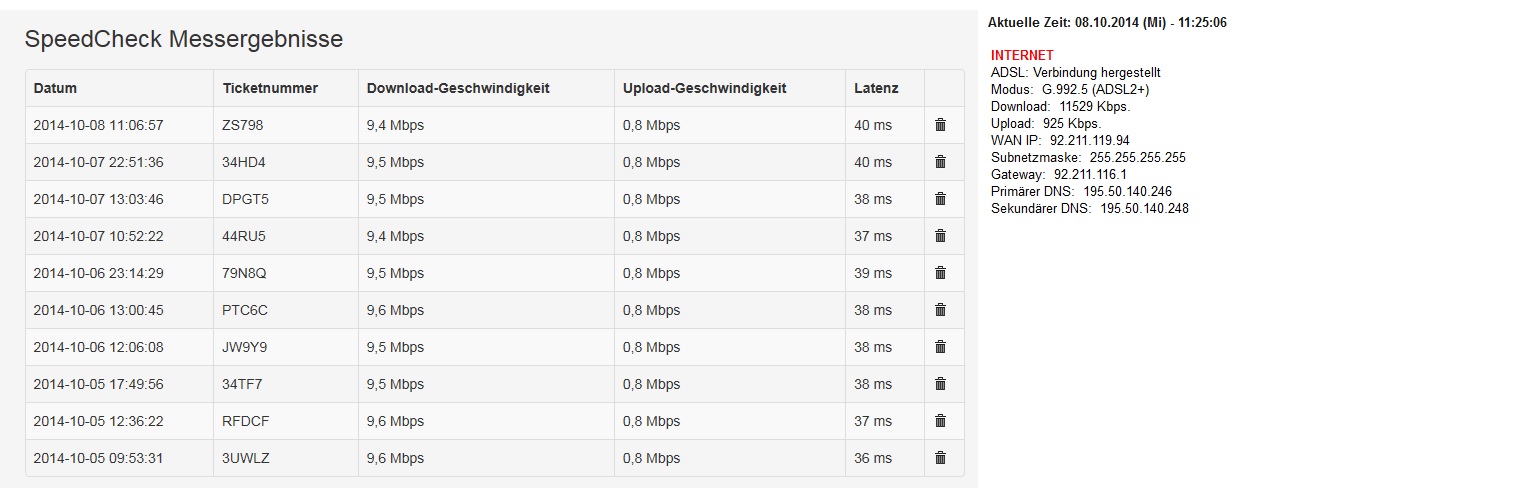Remove the DPGT5 result via trash icon
The image size is (1518, 491).
pos(940,199)
